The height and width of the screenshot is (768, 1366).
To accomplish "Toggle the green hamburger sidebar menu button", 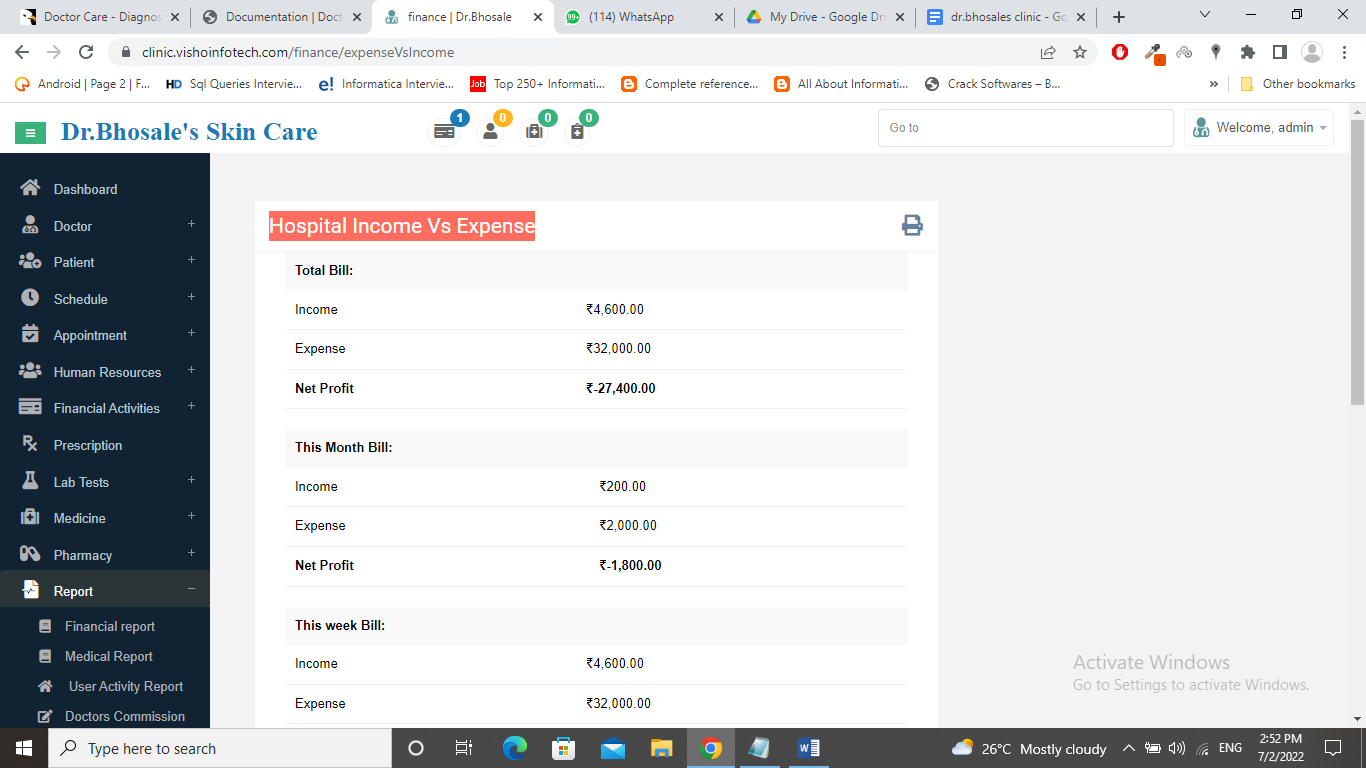I will pos(31,132).
